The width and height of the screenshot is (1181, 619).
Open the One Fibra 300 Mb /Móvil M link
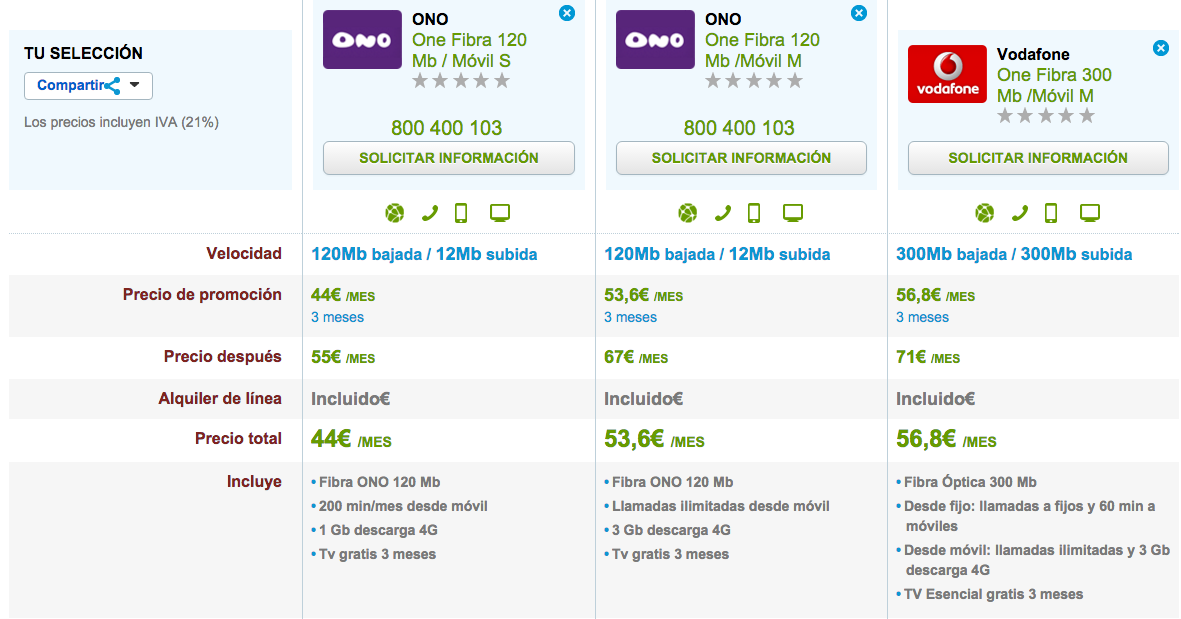[1054, 85]
